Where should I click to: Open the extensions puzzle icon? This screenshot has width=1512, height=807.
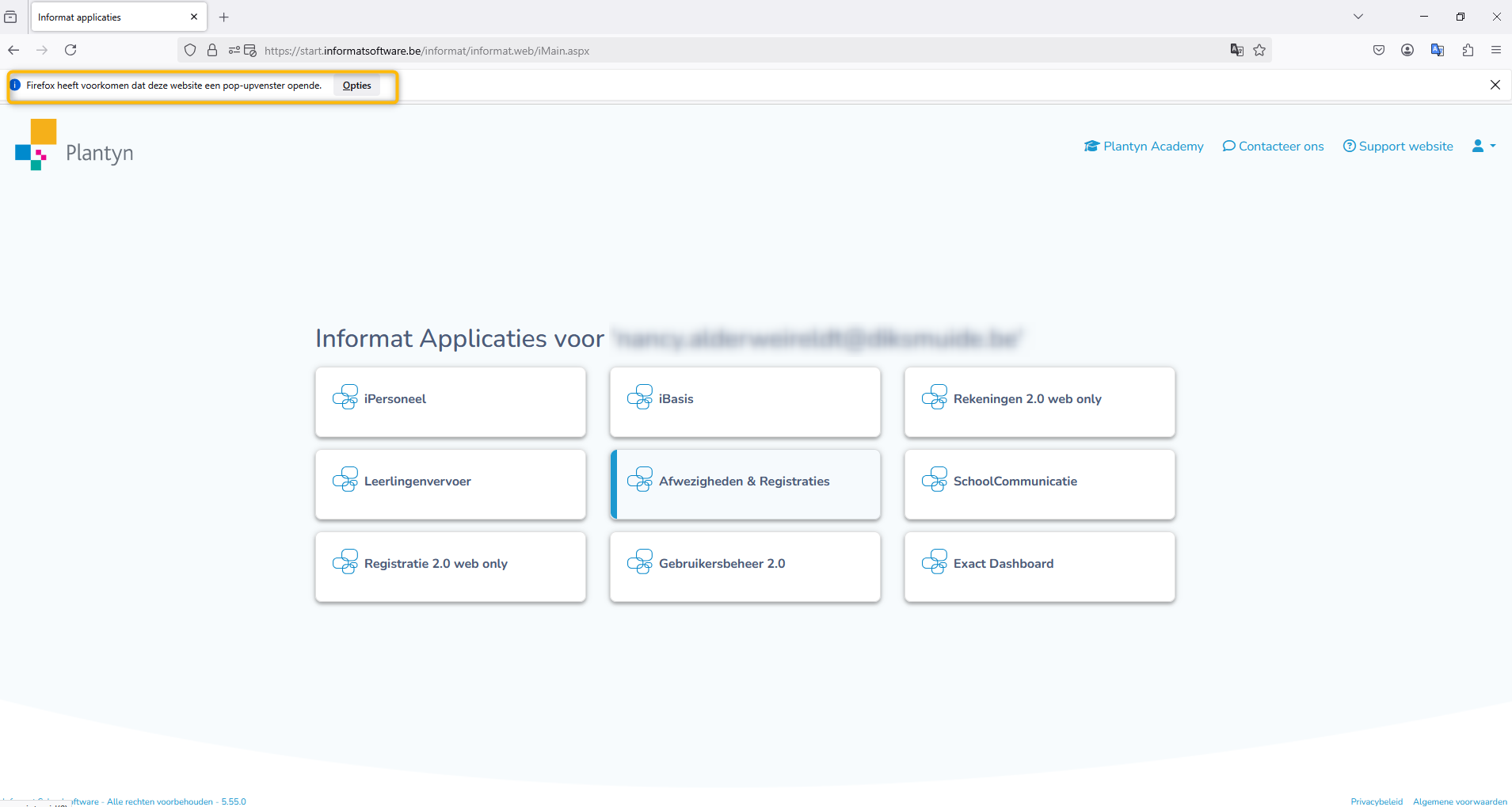coord(1468,50)
